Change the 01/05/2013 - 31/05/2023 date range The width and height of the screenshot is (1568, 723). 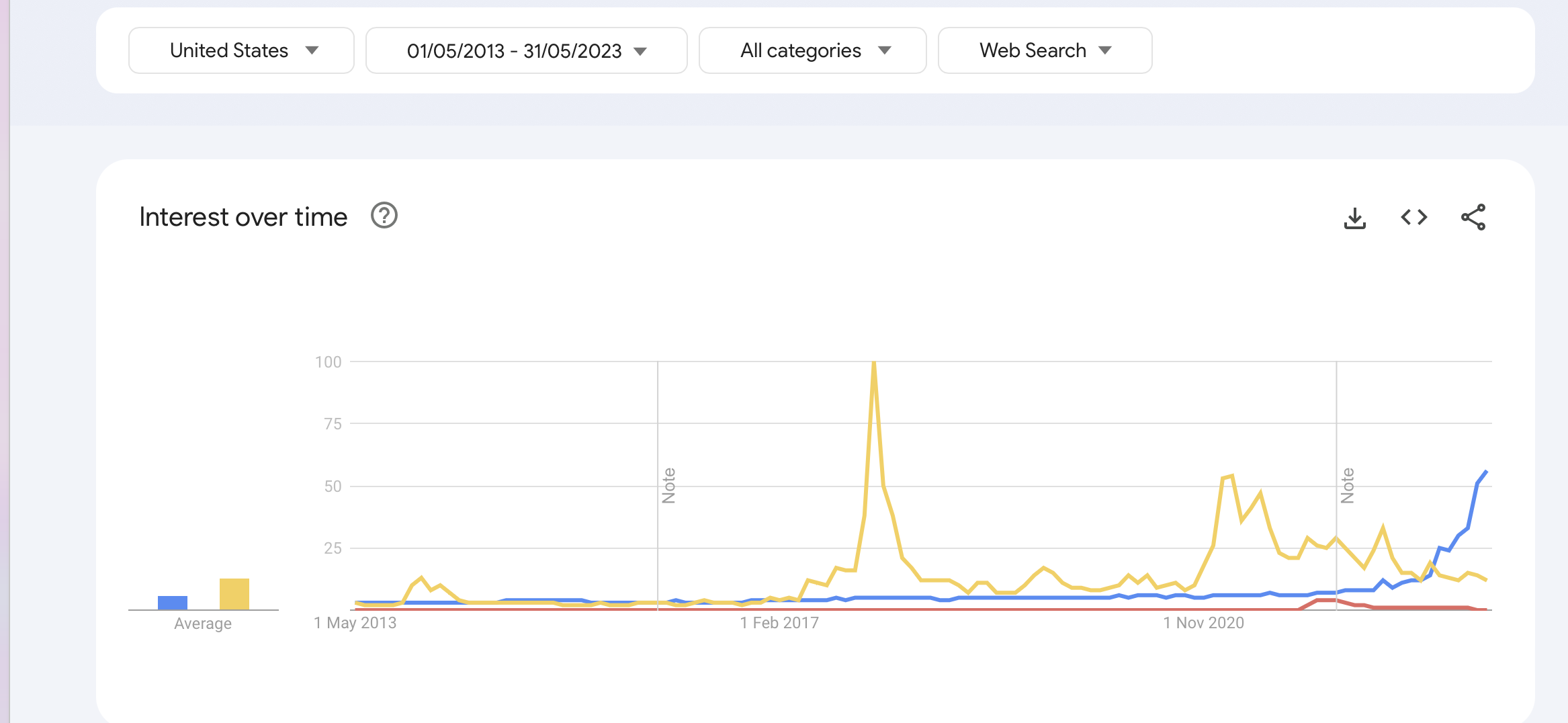(526, 51)
